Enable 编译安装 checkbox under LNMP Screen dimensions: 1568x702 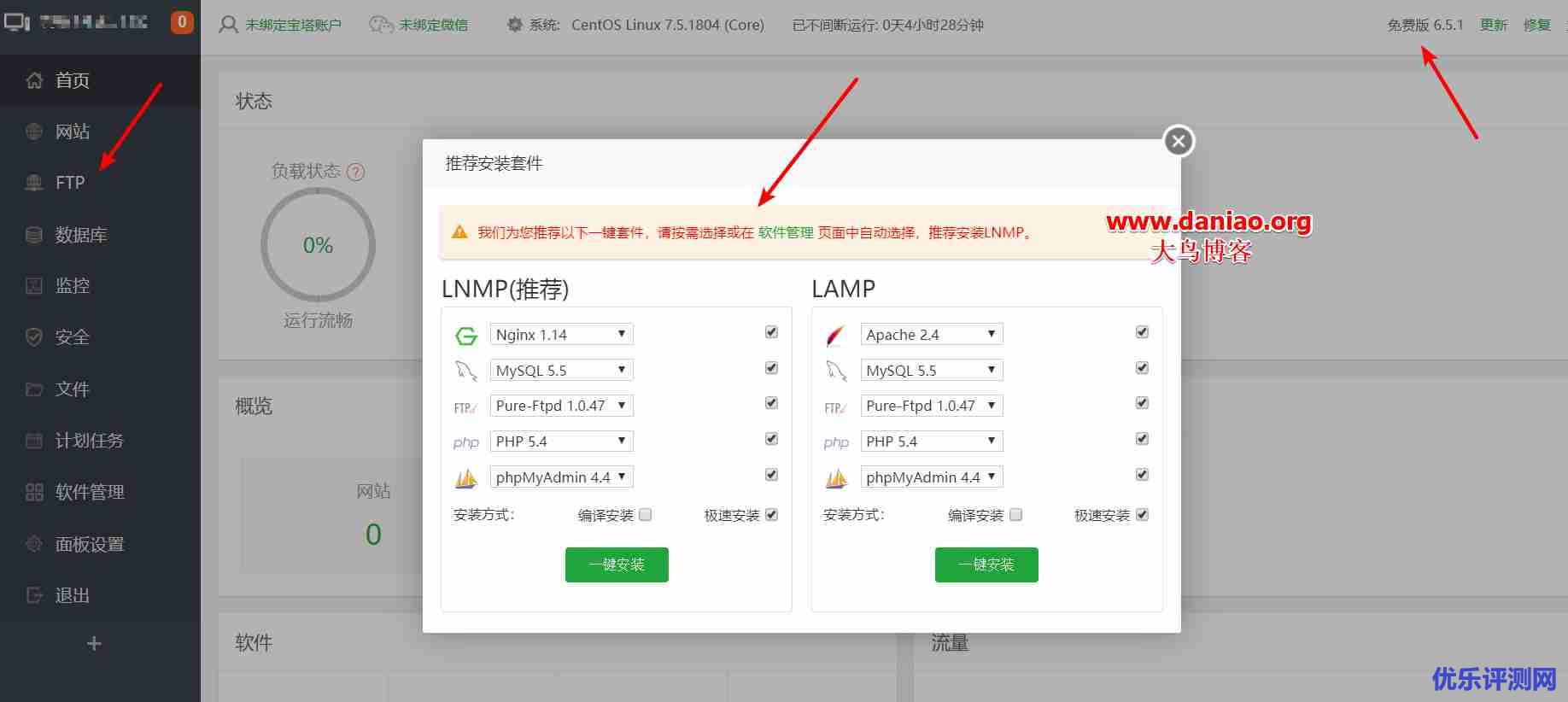tap(646, 515)
